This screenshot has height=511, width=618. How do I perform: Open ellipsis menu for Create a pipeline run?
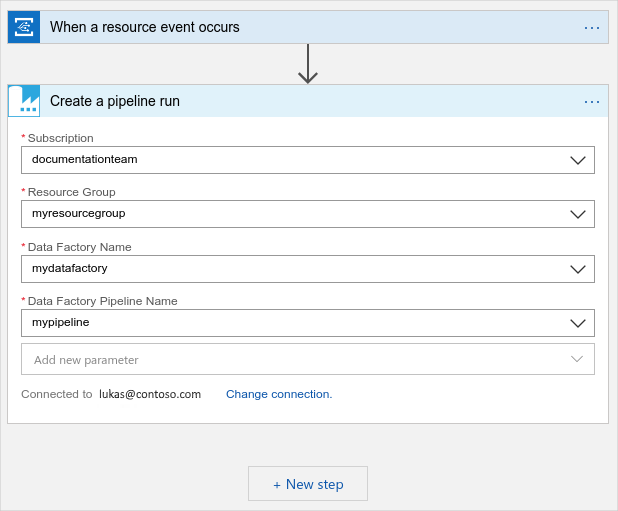click(x=592, y=101)
